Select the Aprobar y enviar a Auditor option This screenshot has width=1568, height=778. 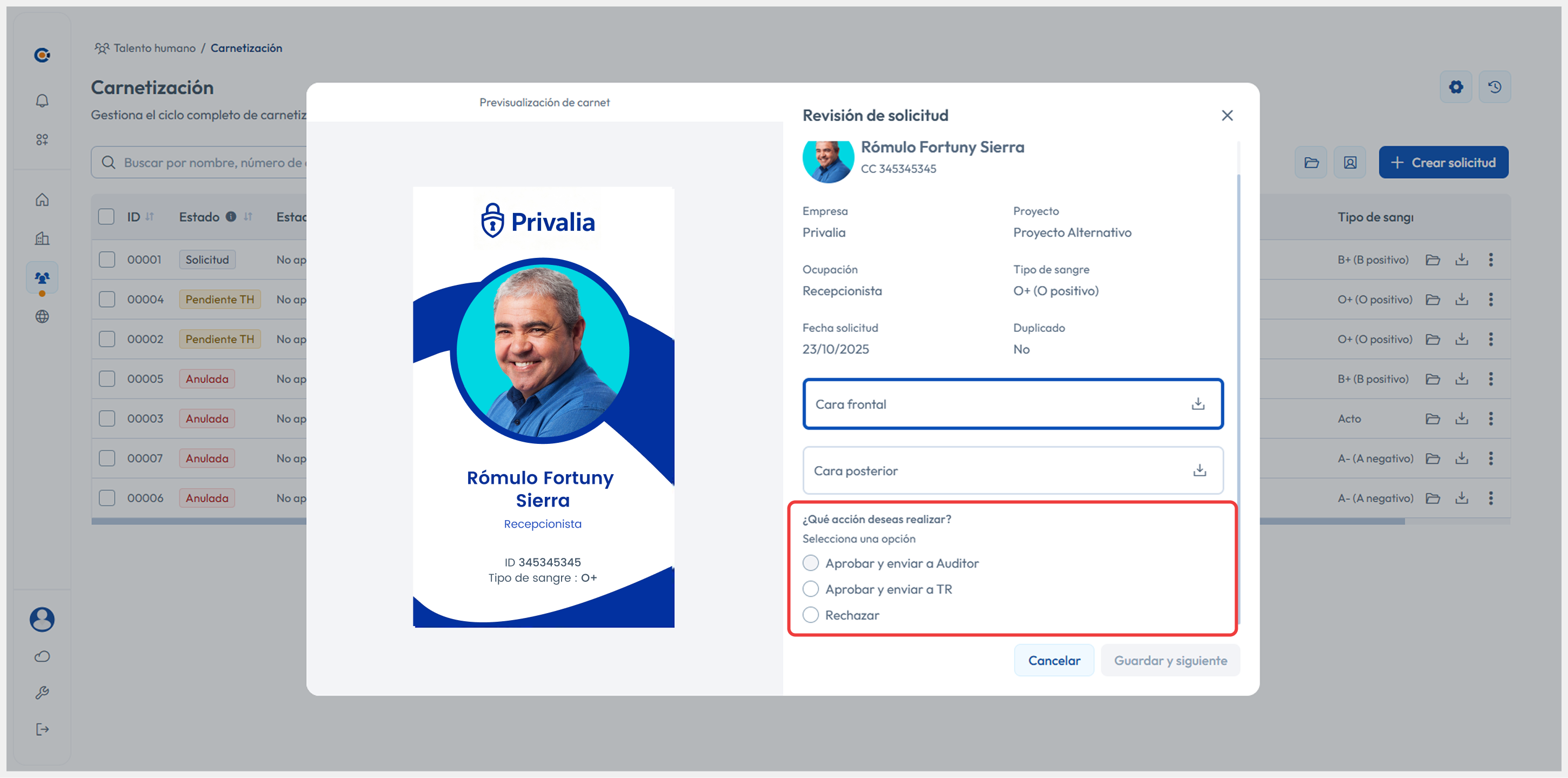pyautogui.click(x=811, y=563)
